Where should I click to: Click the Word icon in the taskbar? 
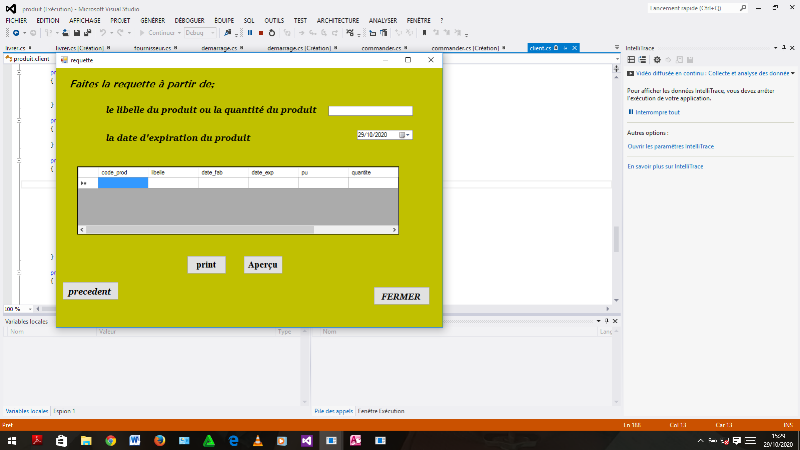pos(134,440)
